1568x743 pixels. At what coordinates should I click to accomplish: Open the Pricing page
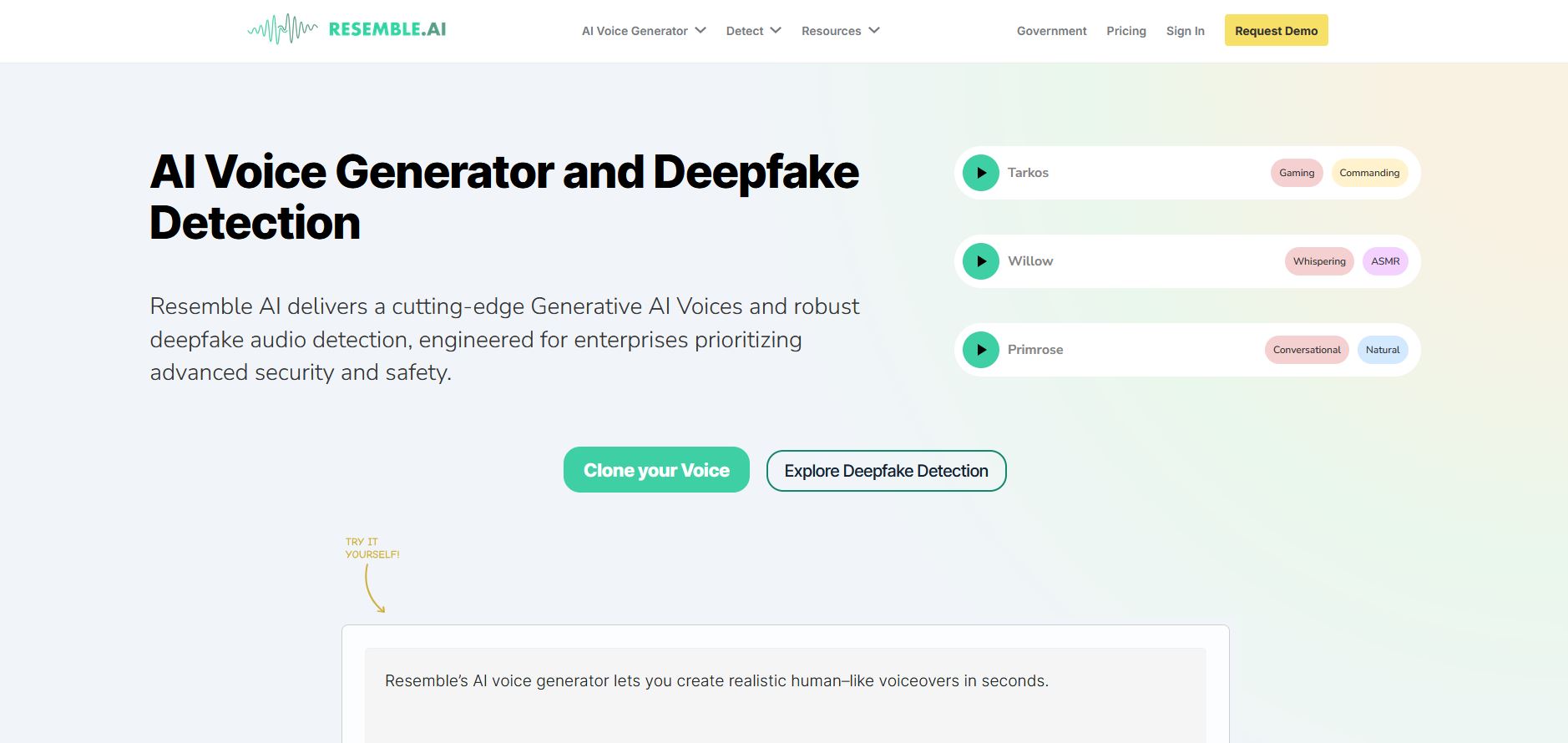tap(1126, 31)
